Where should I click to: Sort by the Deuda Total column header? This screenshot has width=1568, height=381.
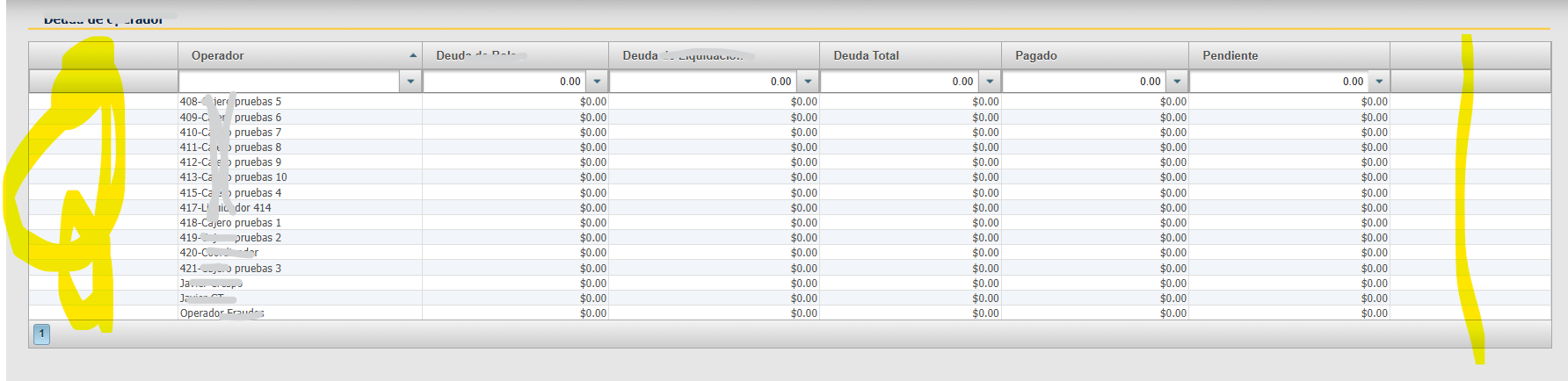(866, 55)
